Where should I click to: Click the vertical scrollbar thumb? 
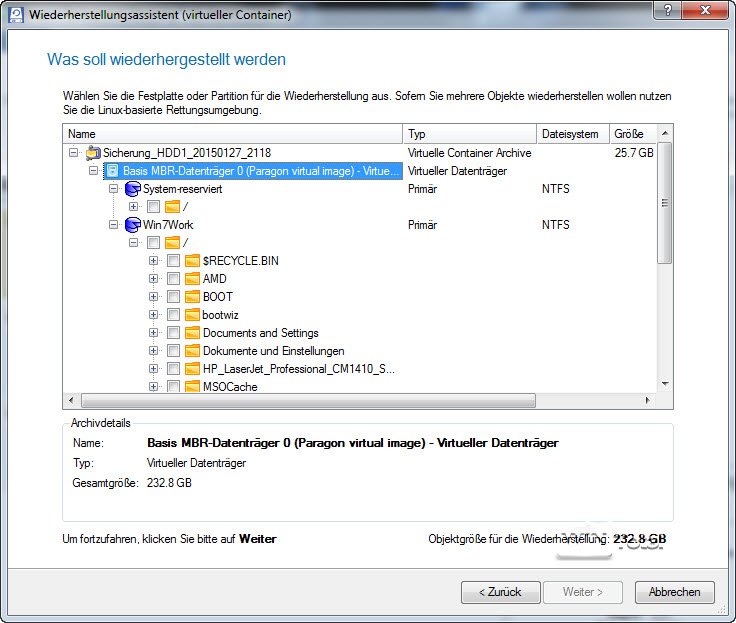point(665,203)
